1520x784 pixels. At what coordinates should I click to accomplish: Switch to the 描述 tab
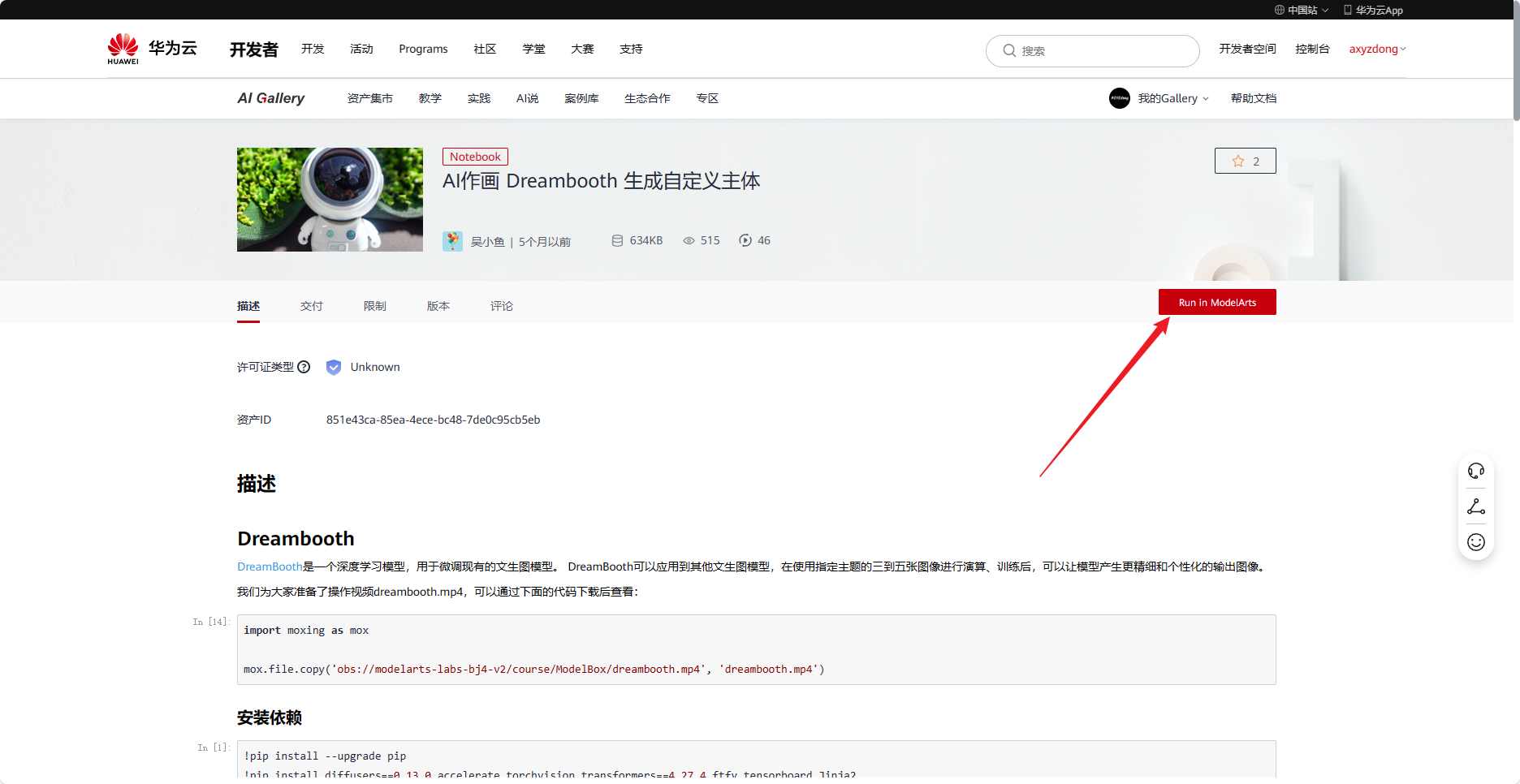(248, 306)
